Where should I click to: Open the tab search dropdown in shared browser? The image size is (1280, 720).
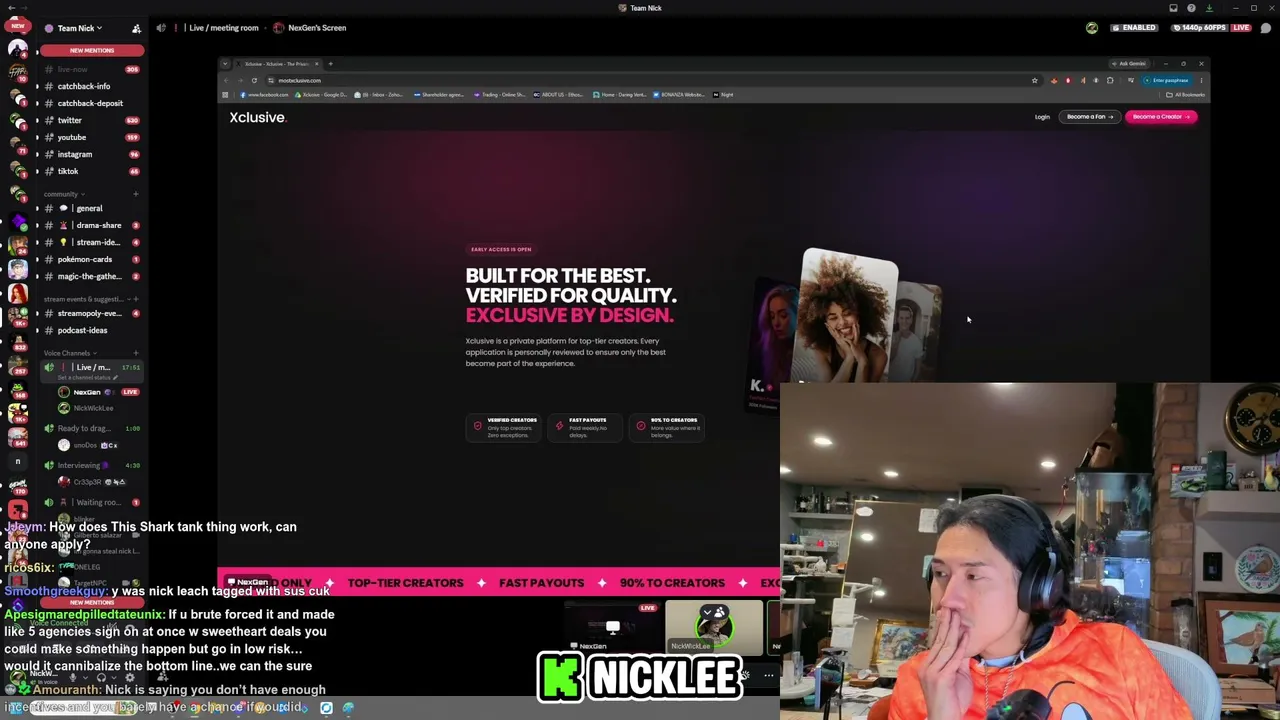pos(225,64)
